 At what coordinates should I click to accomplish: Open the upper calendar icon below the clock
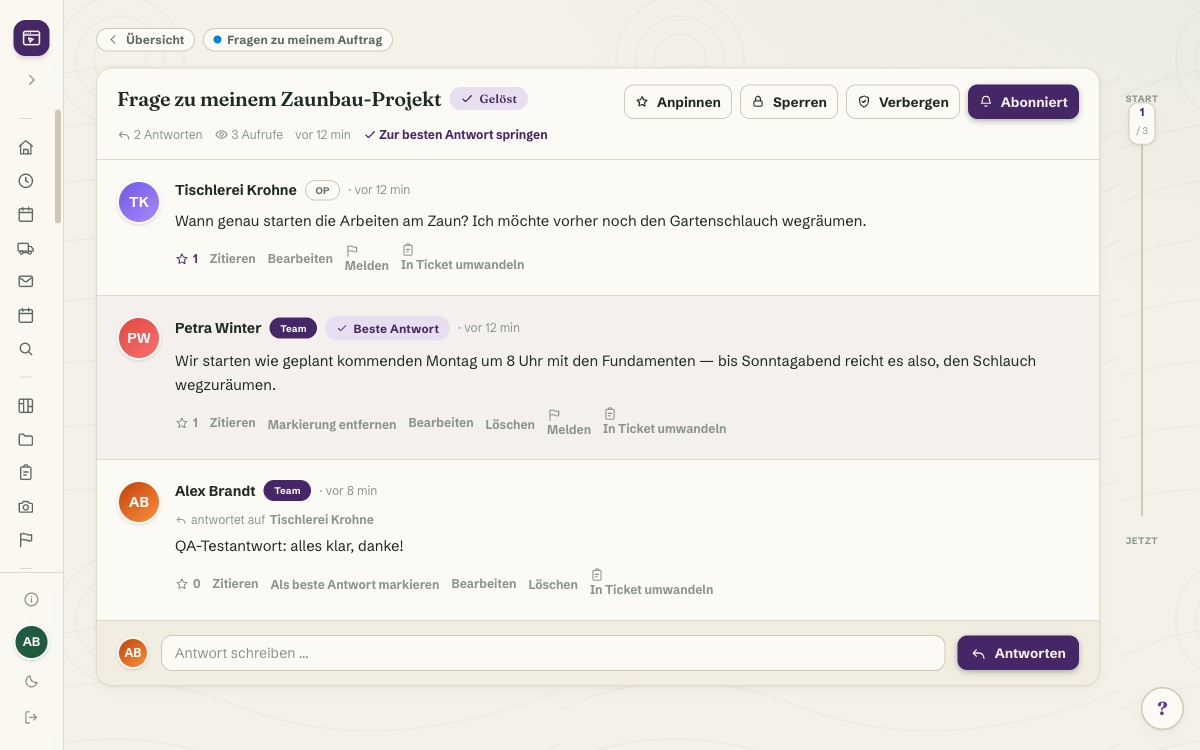(26, 214)
